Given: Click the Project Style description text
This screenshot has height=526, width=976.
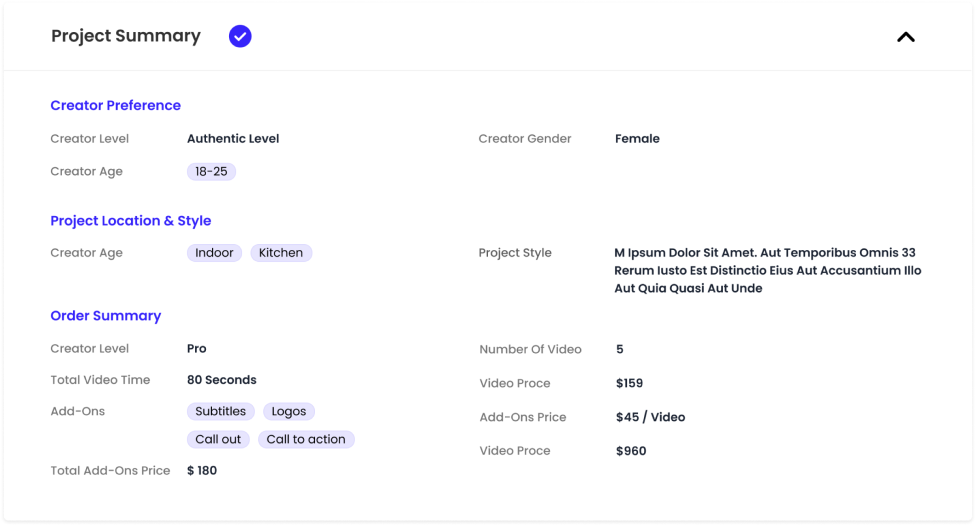Looking at the screenshot, I should (767, 270).
